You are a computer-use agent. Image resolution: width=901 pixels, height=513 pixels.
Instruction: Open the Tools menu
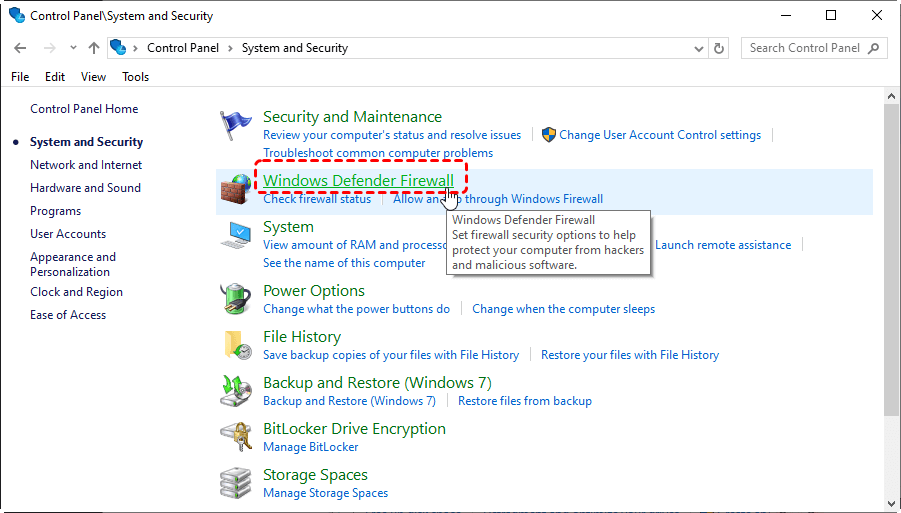135,77
